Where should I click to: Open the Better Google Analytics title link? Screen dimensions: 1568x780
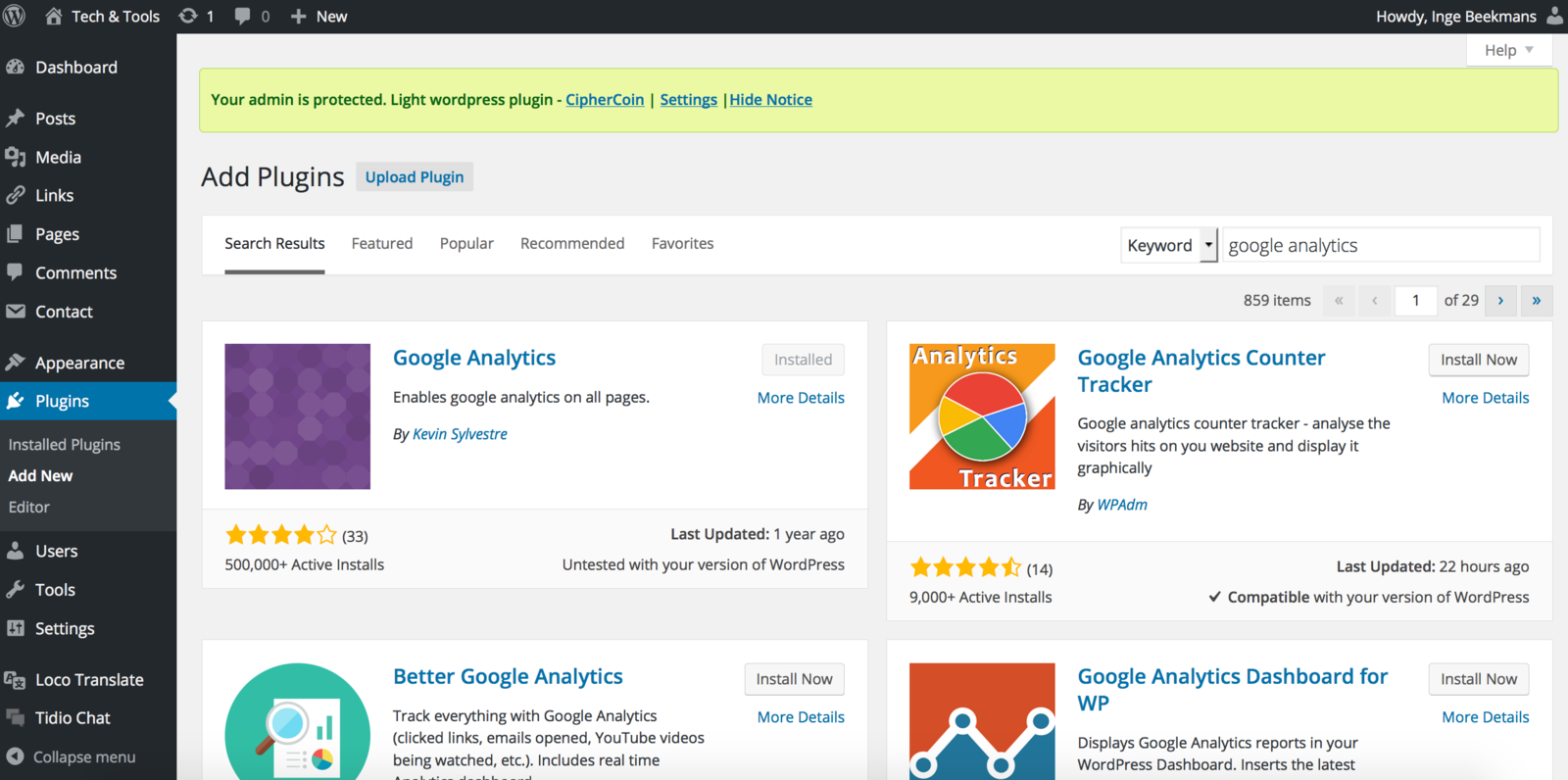click(x=508, y=676)
